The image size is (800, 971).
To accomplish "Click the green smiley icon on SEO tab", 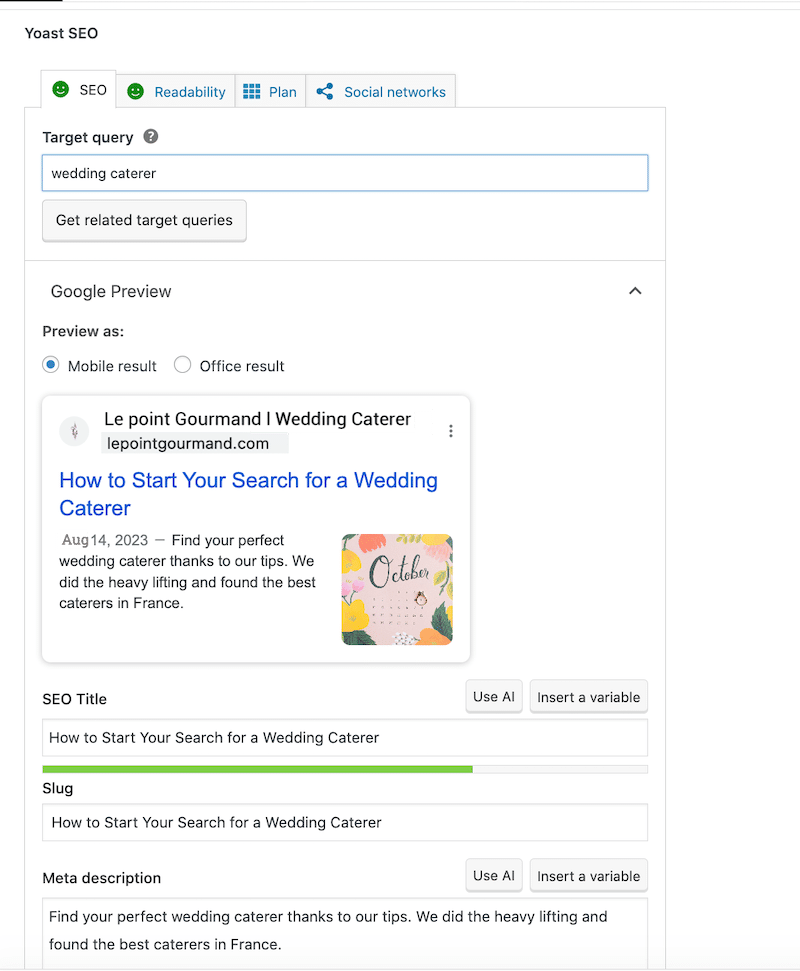I will coord(61,90).
